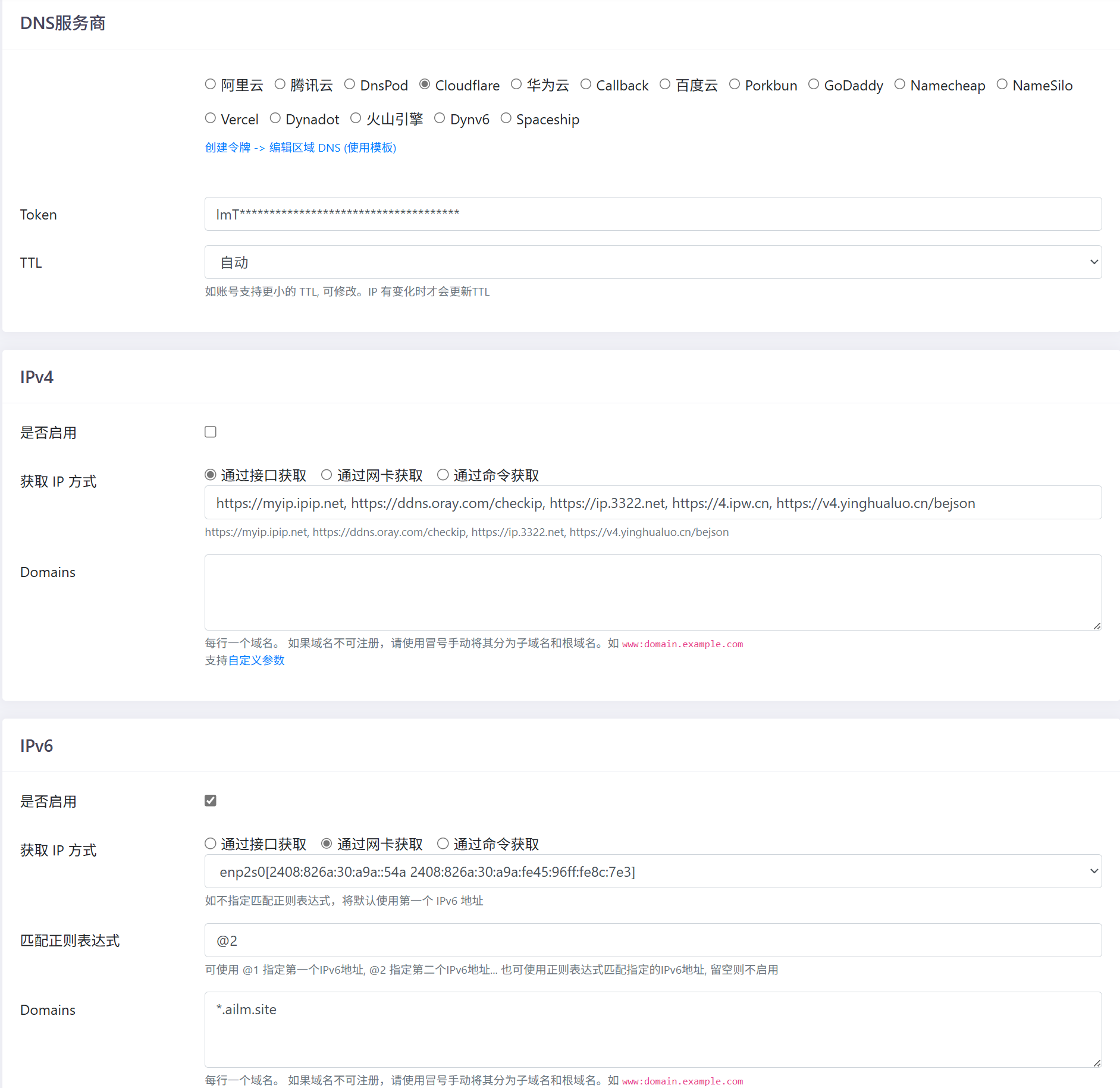Screen dimensions: 1120x1088
Task: Click the IPv4 IP lookup URL field
Action: pos(652,503)
